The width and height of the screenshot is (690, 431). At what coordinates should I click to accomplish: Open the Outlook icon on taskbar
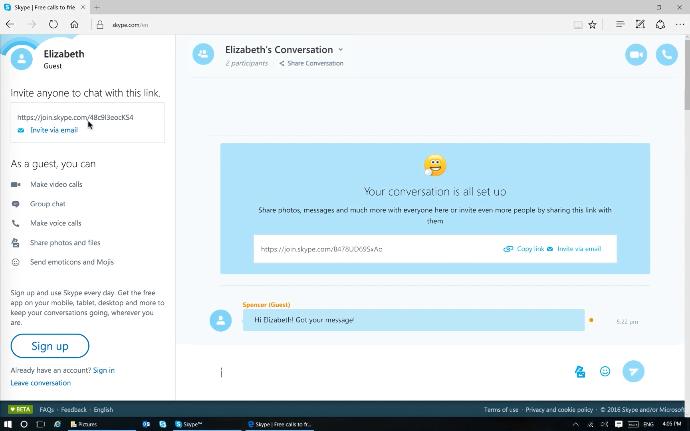point(147,424)
